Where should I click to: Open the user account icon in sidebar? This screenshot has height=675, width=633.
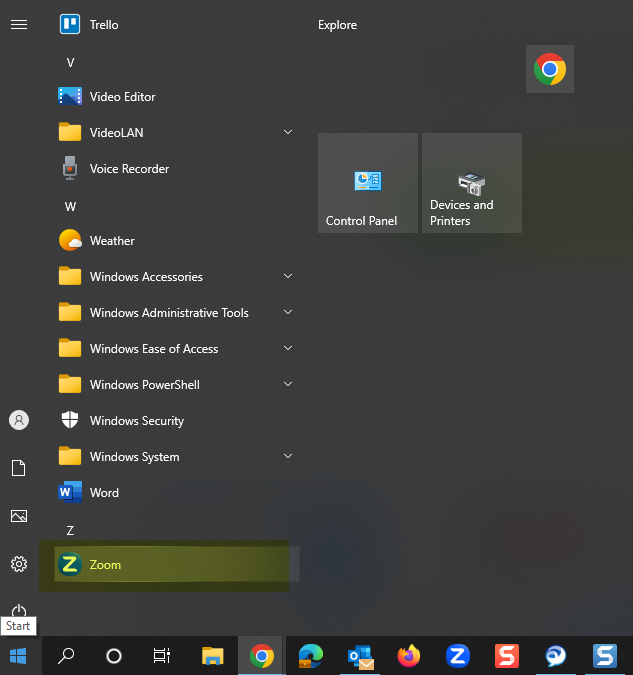(19, 420)
